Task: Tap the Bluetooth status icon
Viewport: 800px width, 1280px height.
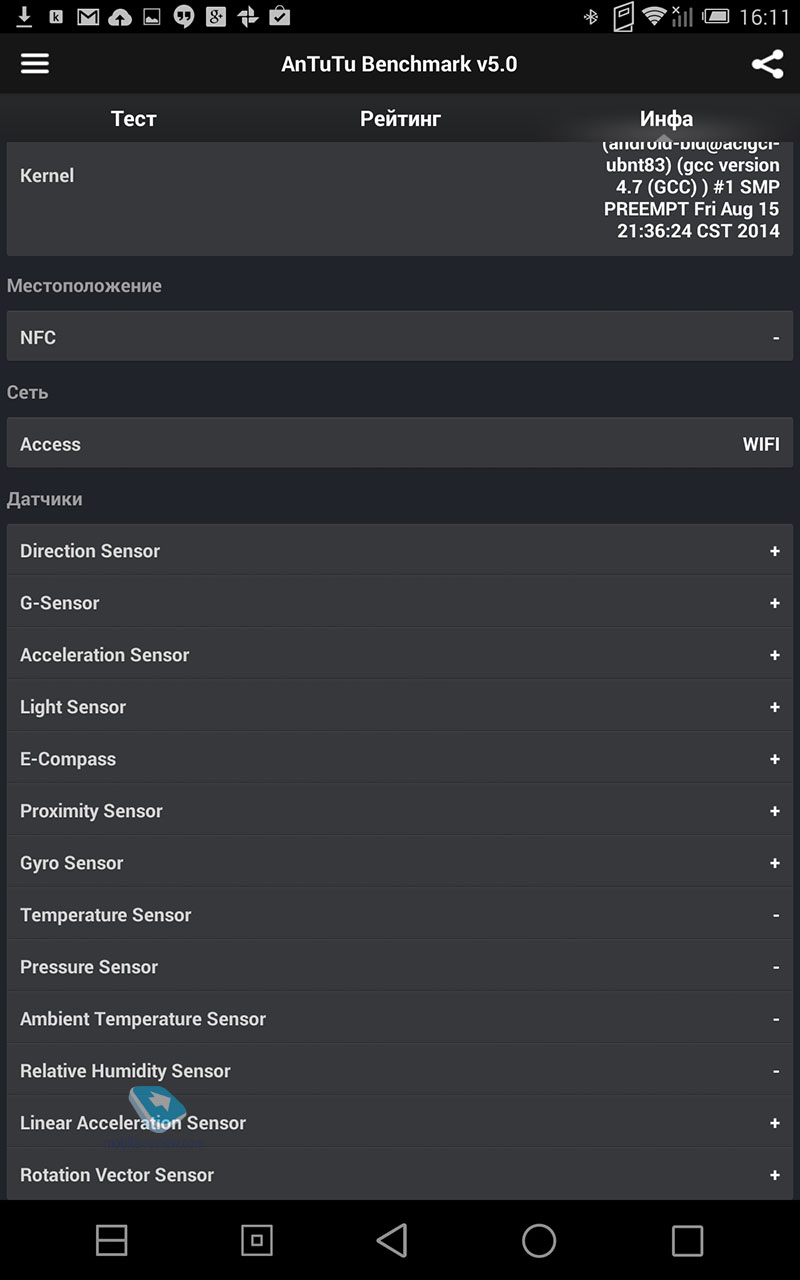Action: coord(591,16)
